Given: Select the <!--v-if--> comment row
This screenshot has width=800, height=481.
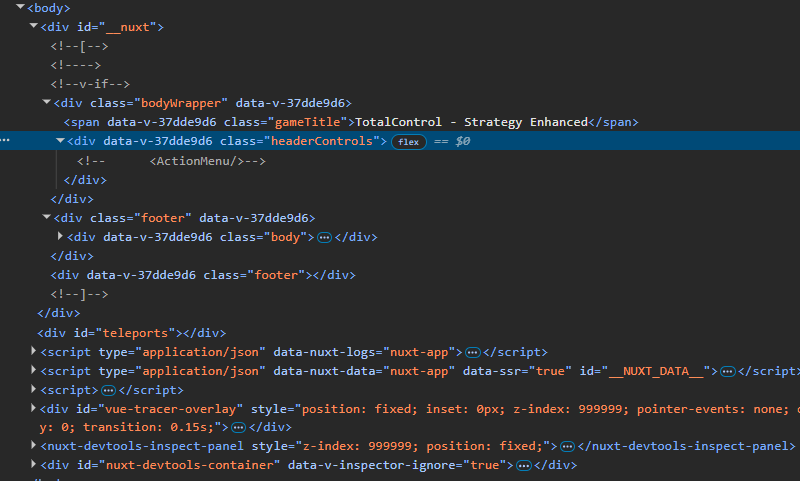Looking at the screenshot, I should pos(90,84).
